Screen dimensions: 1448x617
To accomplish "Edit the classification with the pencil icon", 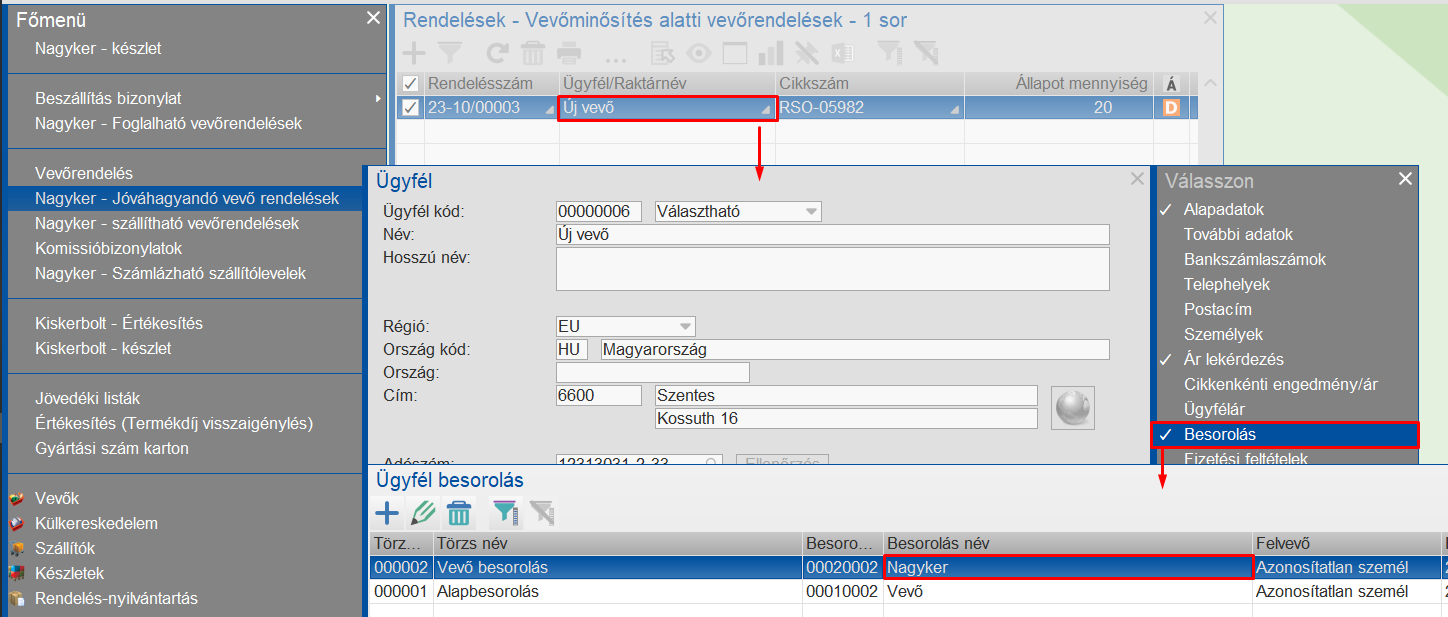I will coord(423,514).
